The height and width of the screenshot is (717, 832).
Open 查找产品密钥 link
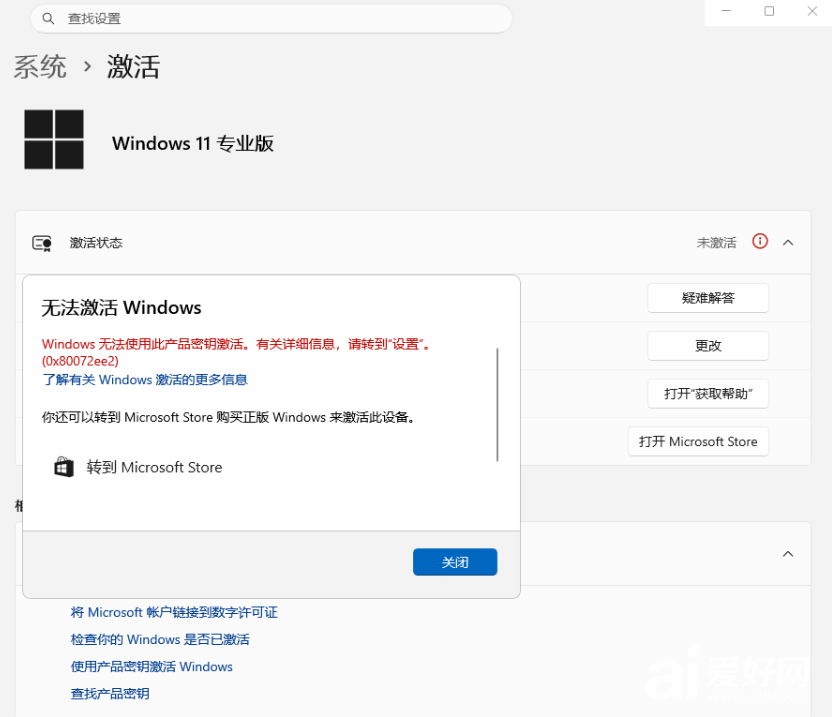pos(110,694)
